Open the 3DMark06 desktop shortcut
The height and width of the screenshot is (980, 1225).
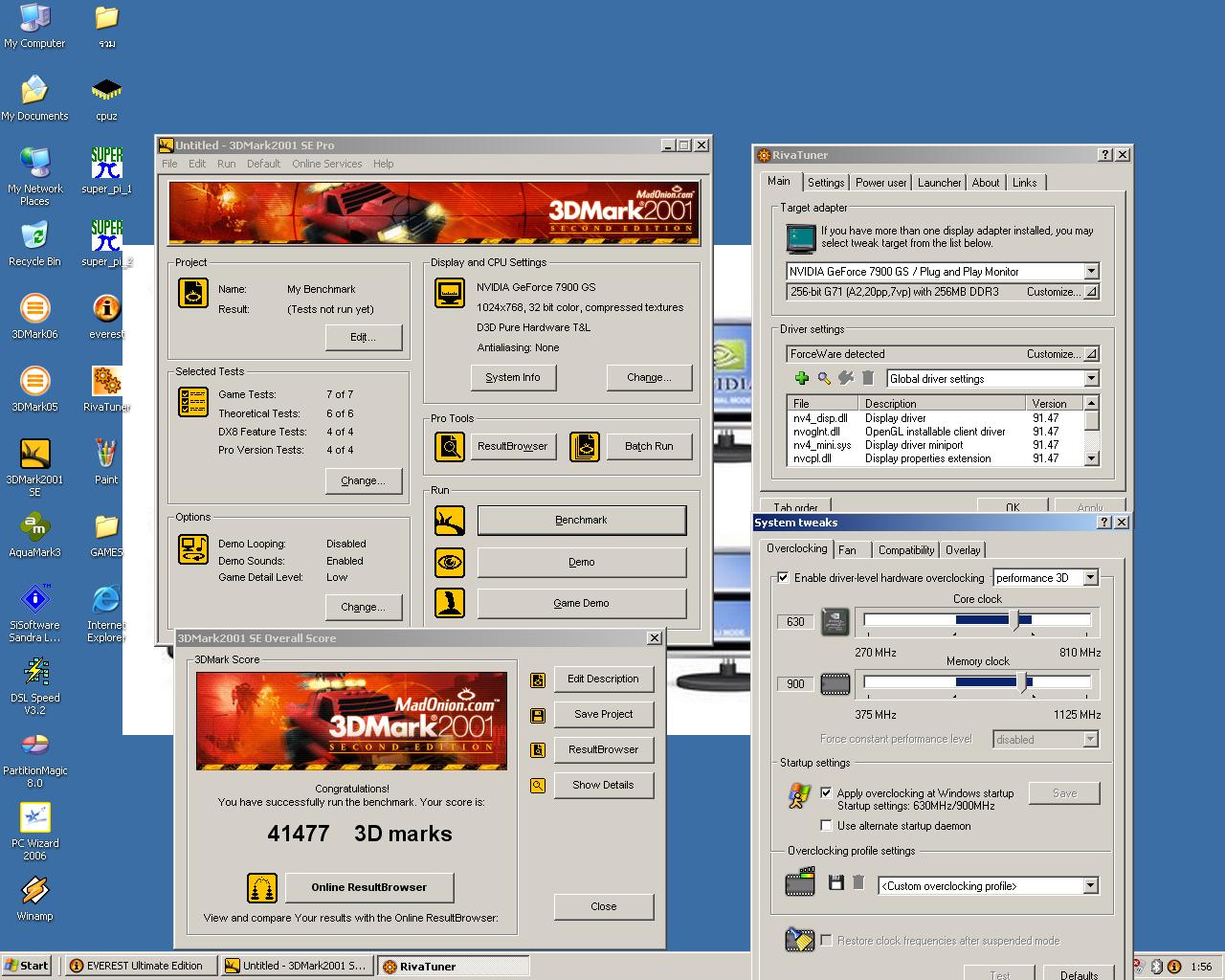tap(34, 317)
